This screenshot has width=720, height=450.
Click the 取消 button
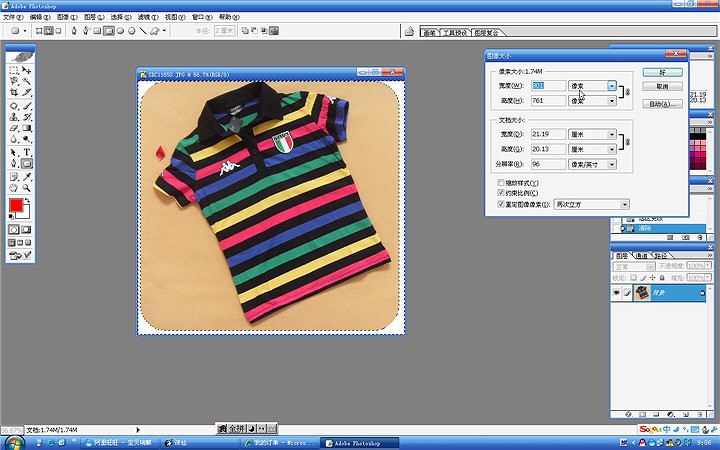(662, 87)
